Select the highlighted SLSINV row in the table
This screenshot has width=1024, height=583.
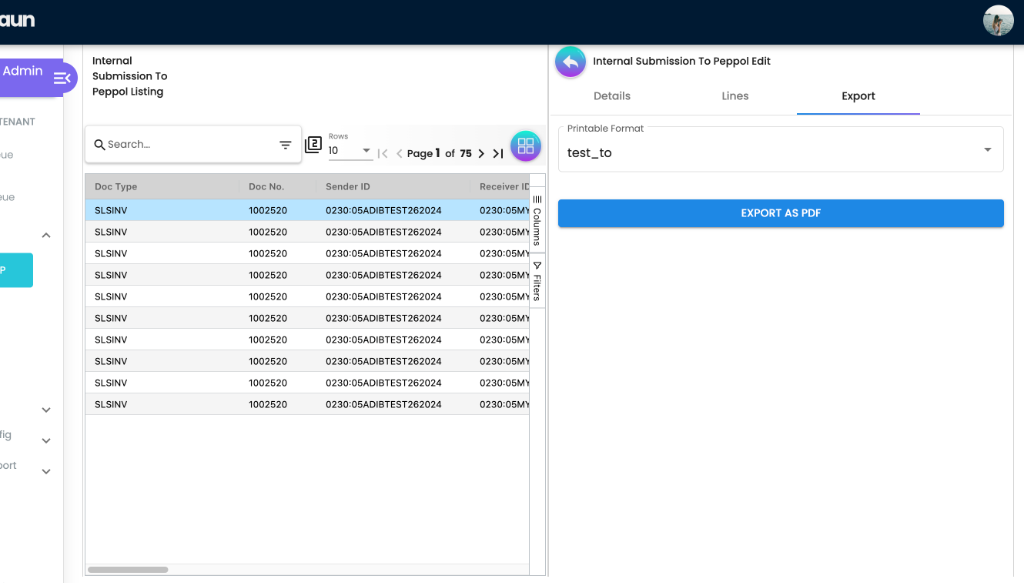[300, 209]
